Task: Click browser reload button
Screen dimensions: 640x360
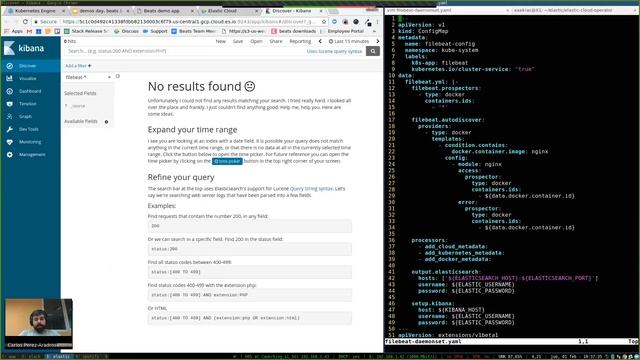Action: 25,21
